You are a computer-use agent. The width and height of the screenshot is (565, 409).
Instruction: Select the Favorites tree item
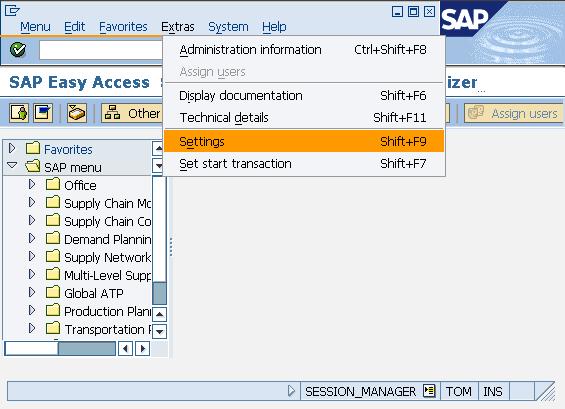click(x=68, y=149)
